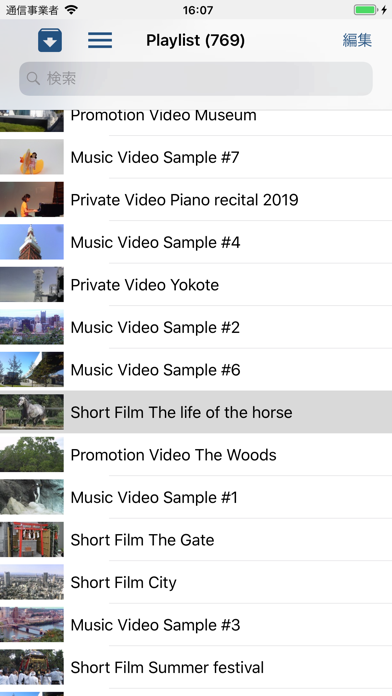Tap the bridge thumbnail for Sample #3

coord(32,625)
